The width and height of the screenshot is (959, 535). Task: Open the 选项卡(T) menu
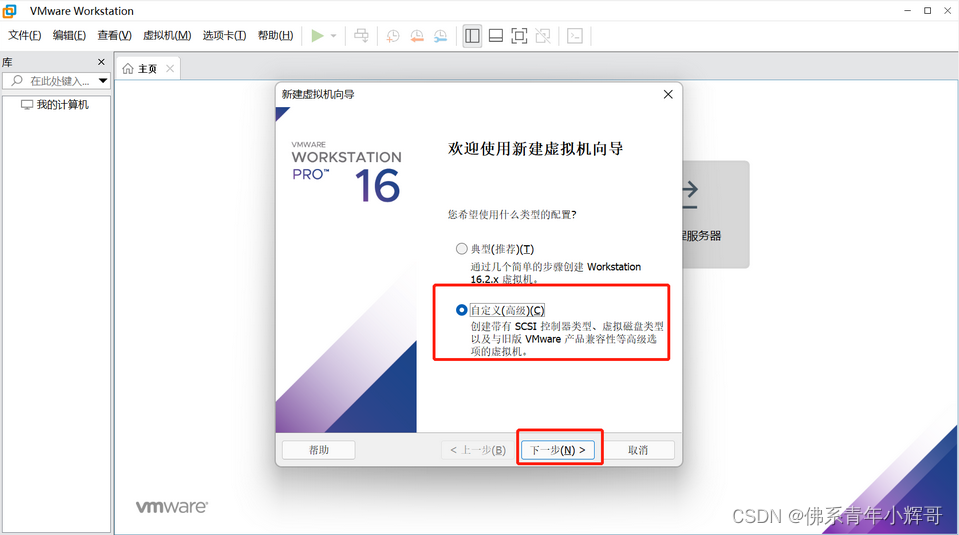click(224, 35)
